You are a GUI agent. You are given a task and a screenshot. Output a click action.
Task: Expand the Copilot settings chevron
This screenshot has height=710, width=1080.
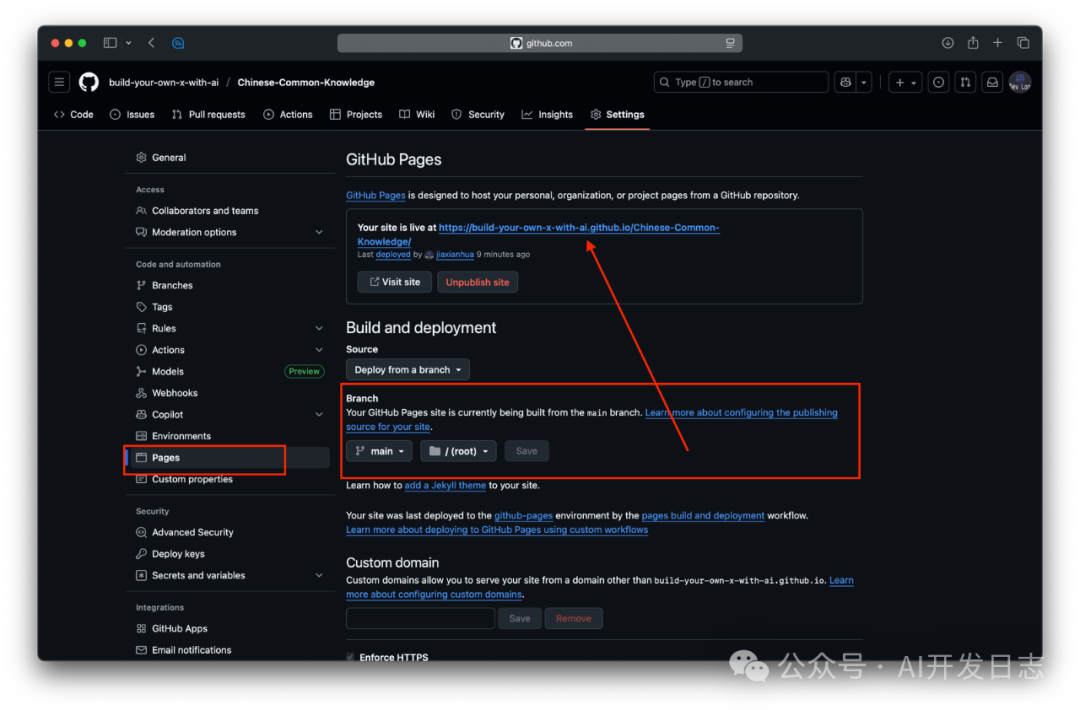pyautogui.click(x=319, y=415)
